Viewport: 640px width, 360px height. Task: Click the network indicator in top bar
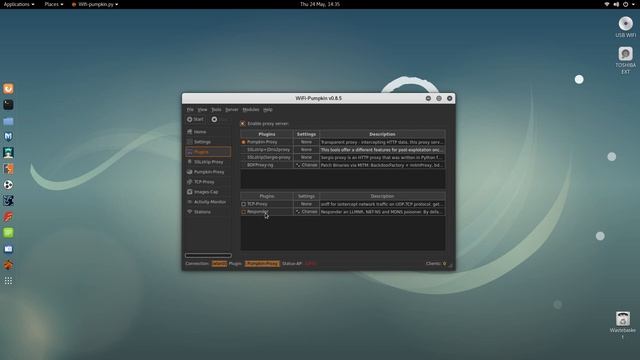point(607,4)
